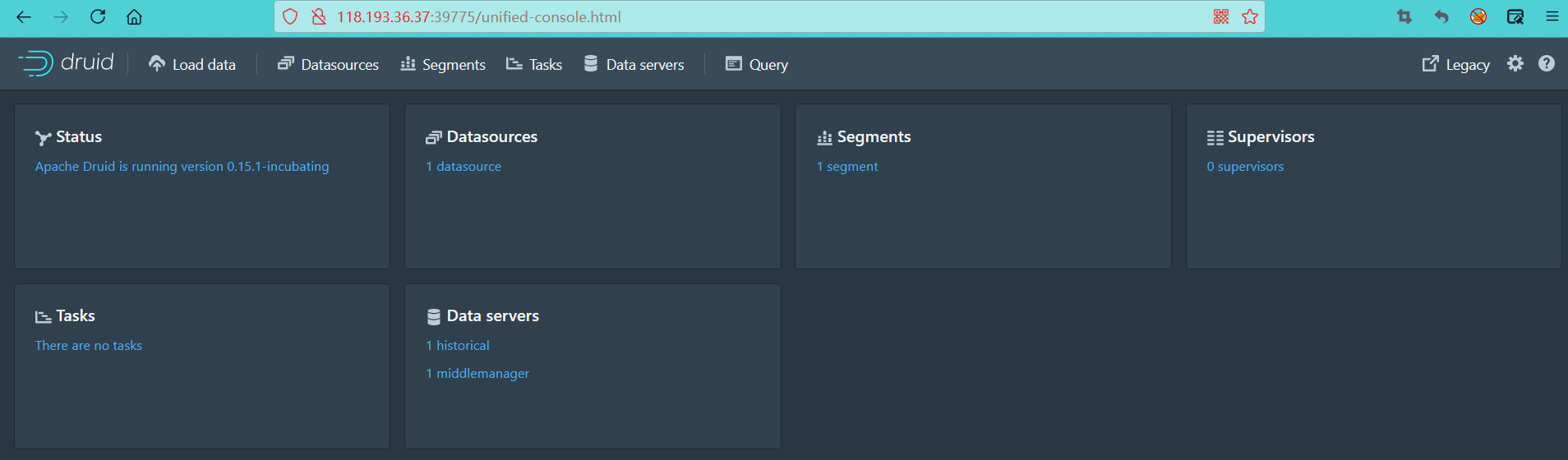Click the window-with-pencil extension icon
Screen dimensions: 1568x460
click(x=1515, y=16)
